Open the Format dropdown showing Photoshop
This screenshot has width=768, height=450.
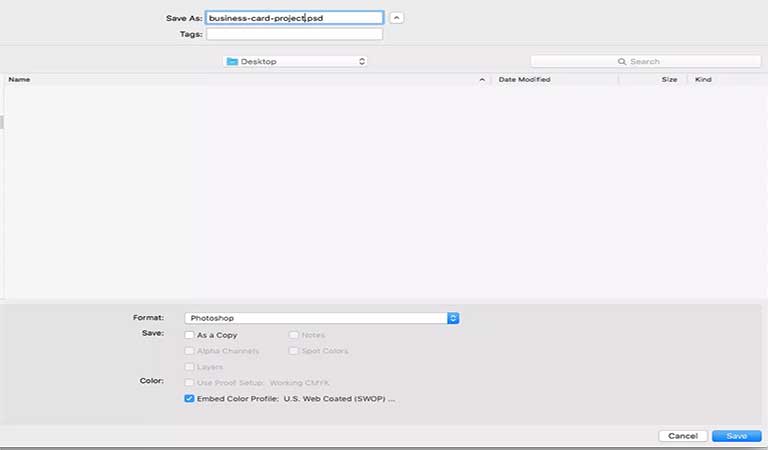point(322,318)
